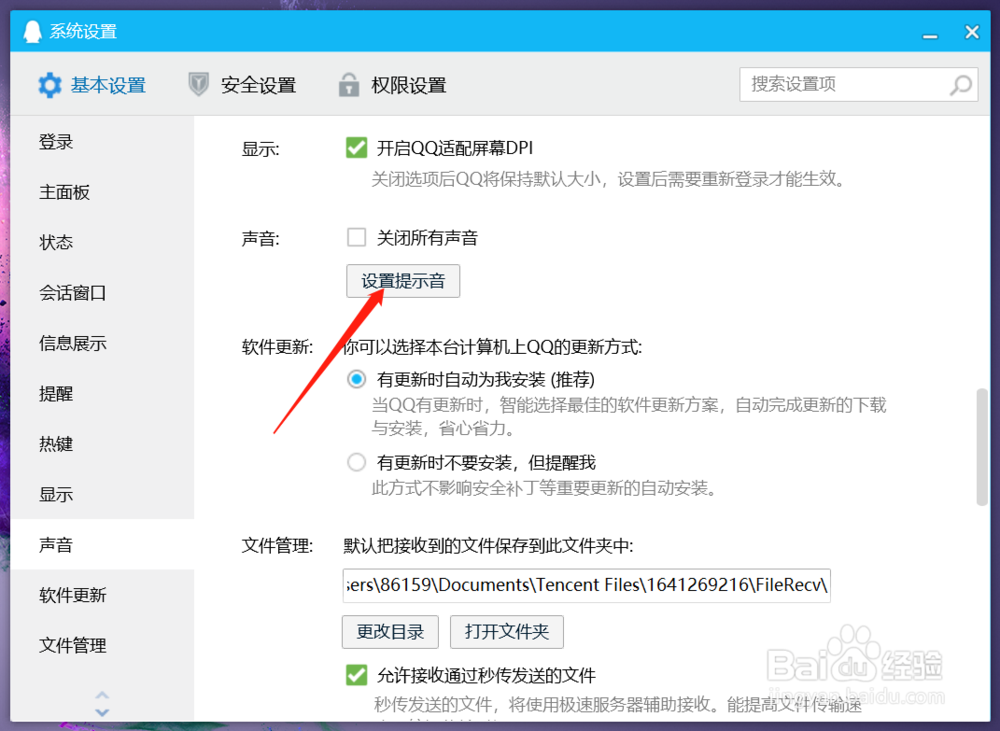Close the 系统设置 window
The height and width of the screenshot is (731, 1000).
(972, 32)
